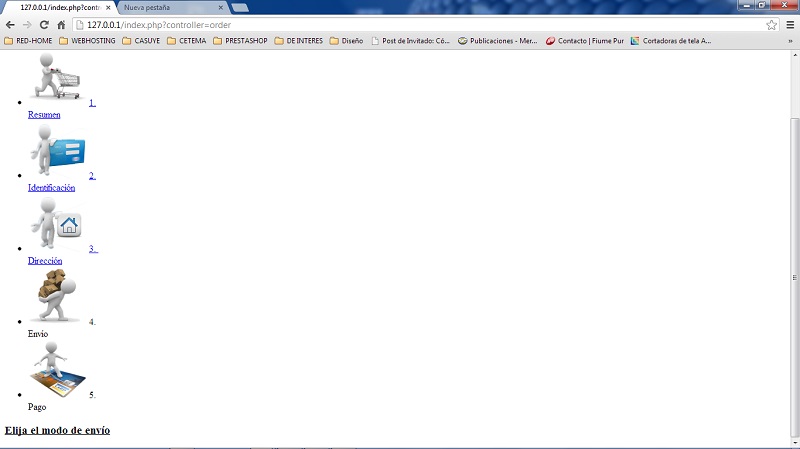Follow the Dirección step link
800x449 pixels.
point(45,261)
